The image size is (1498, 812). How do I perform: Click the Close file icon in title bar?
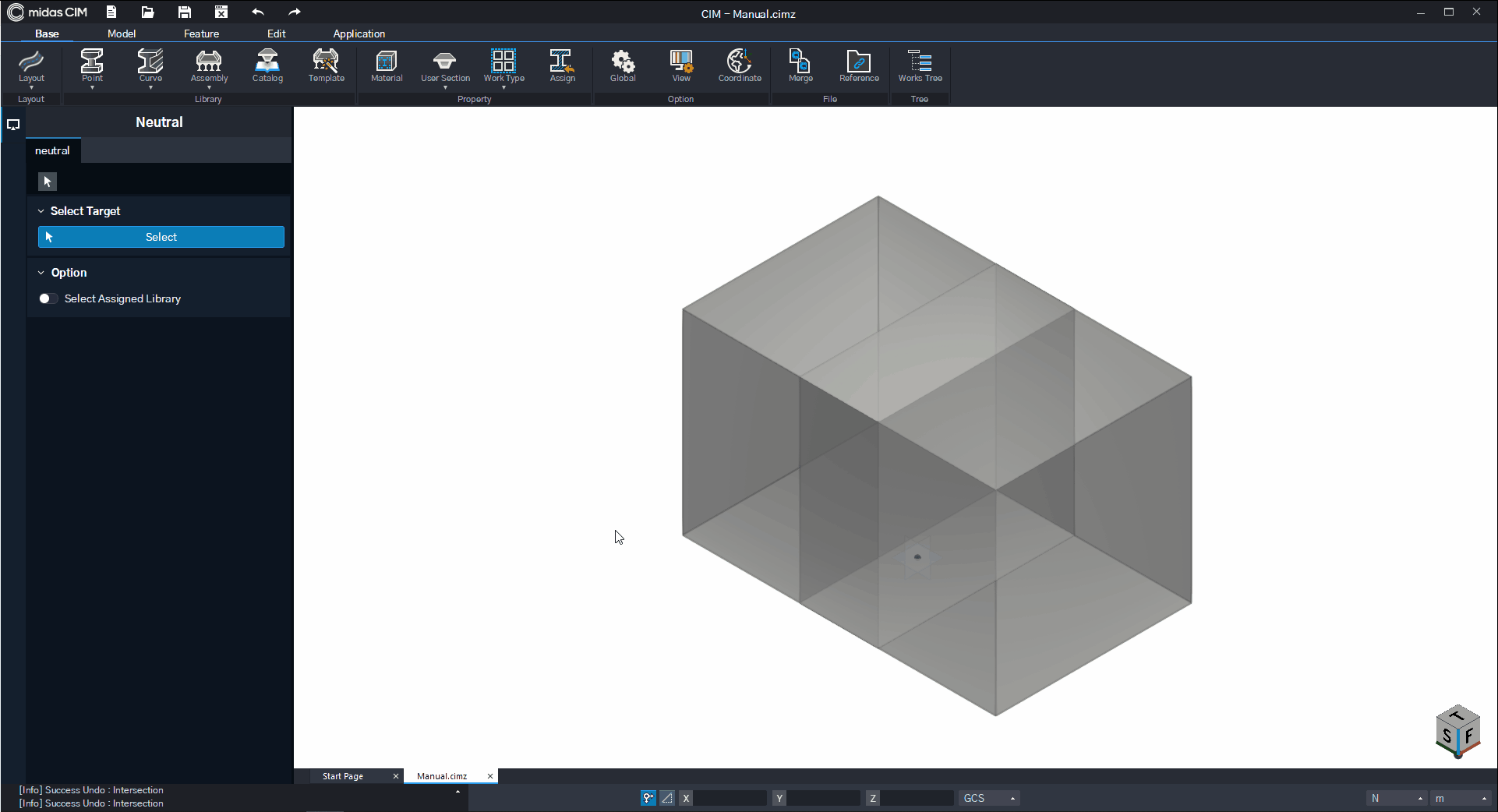pyautogui.click(x=221, y=12)
